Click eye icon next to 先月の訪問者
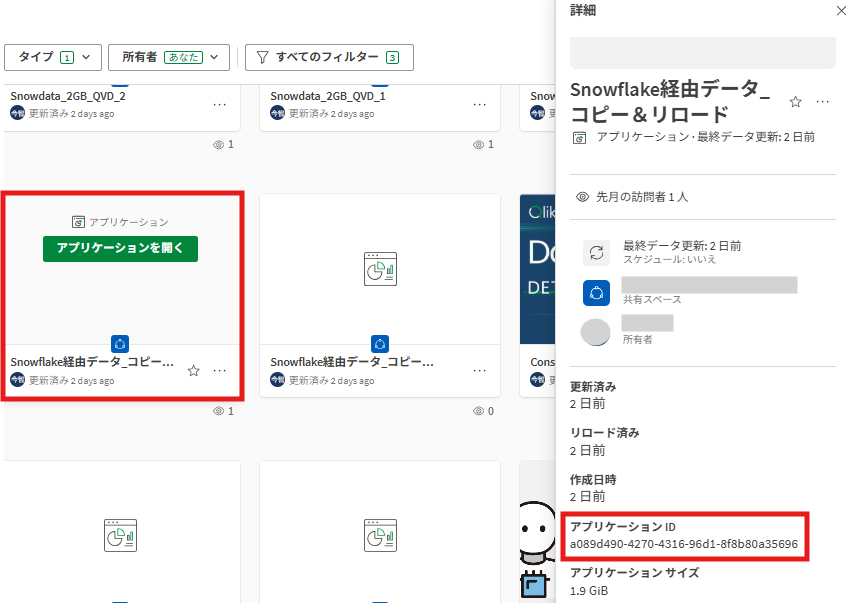The width and height of the screenshot is (846, 603). click(583, 197)
